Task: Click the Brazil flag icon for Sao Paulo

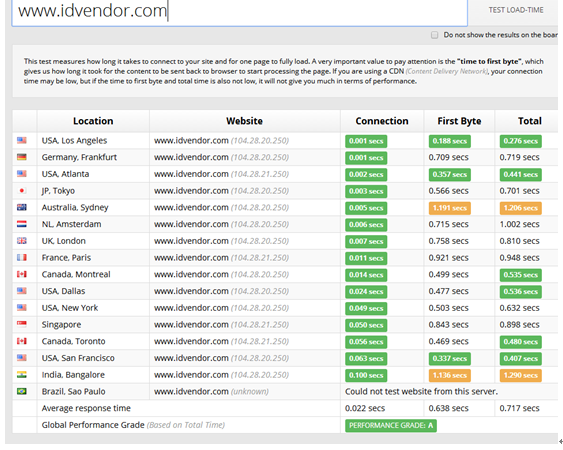Action: pyautogui.click(x=22, y=391)
